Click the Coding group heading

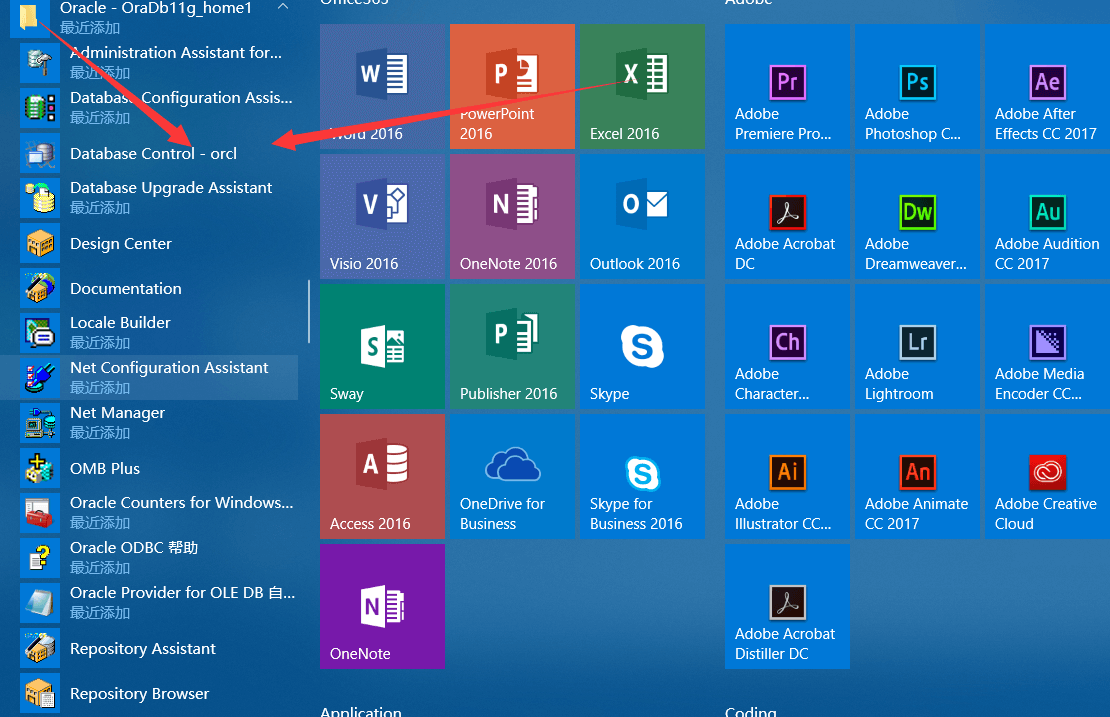(x=750, y=711)
